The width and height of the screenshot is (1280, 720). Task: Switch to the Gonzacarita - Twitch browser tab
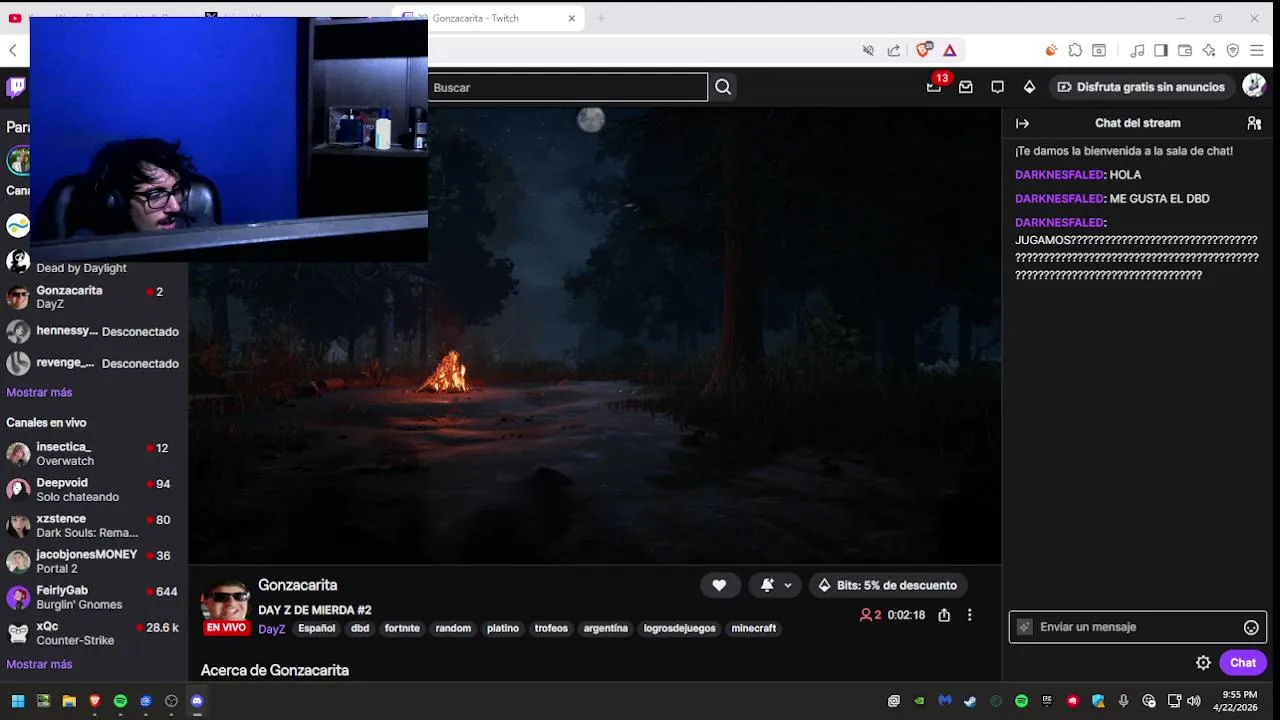point(490,18)
